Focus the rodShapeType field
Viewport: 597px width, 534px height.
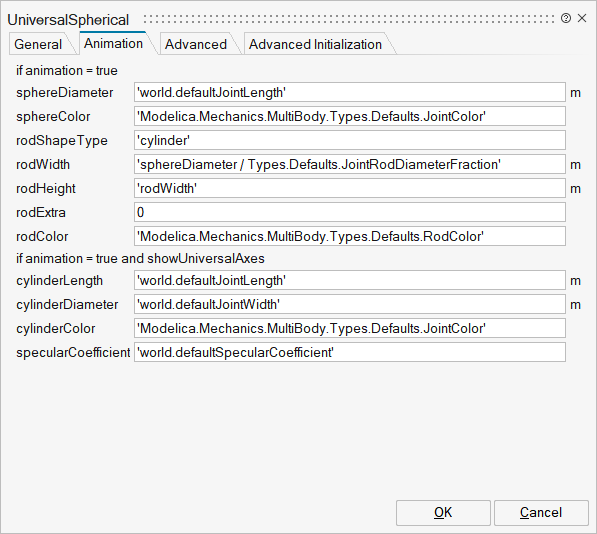coord(350,140)
